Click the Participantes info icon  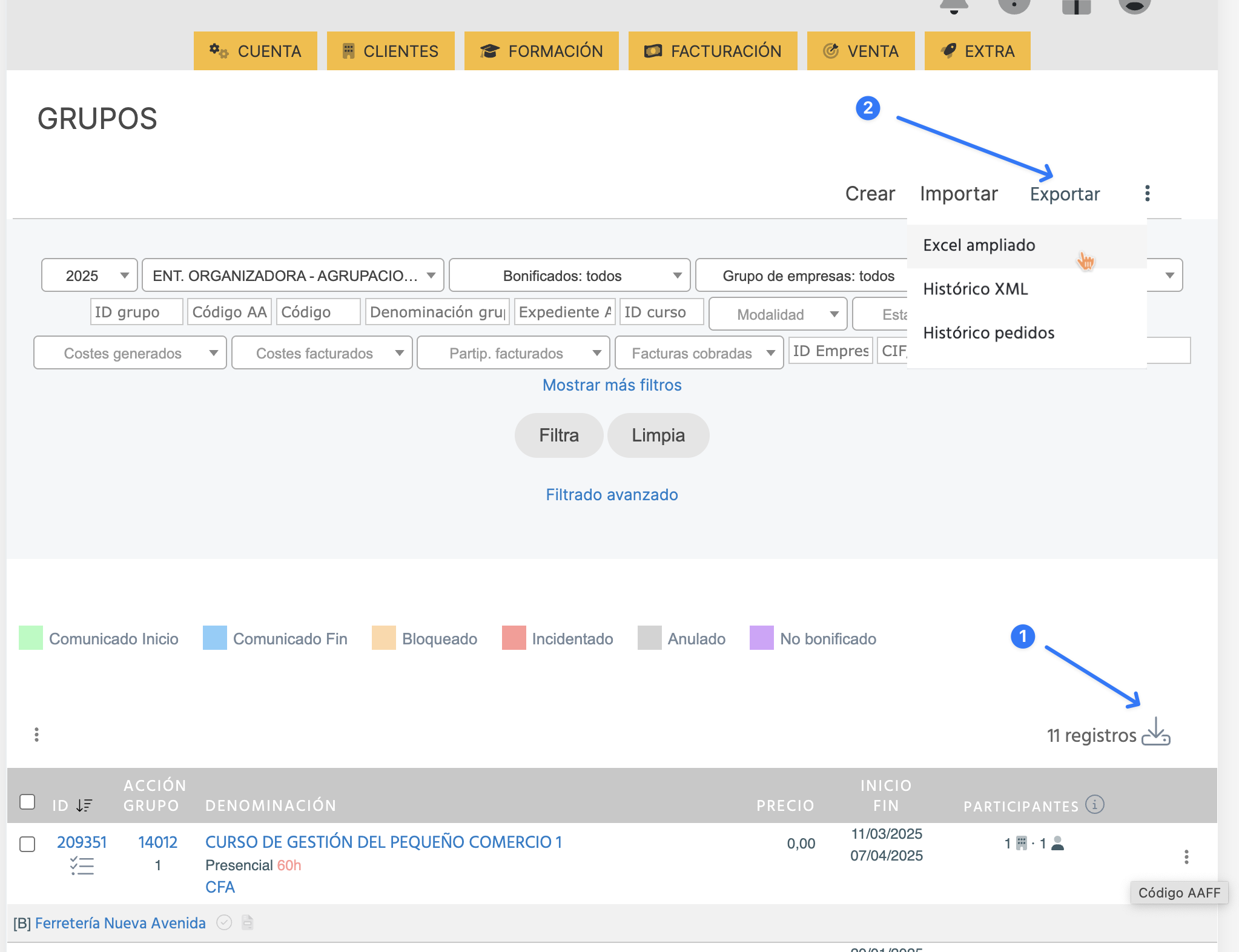pos(1095,804)
